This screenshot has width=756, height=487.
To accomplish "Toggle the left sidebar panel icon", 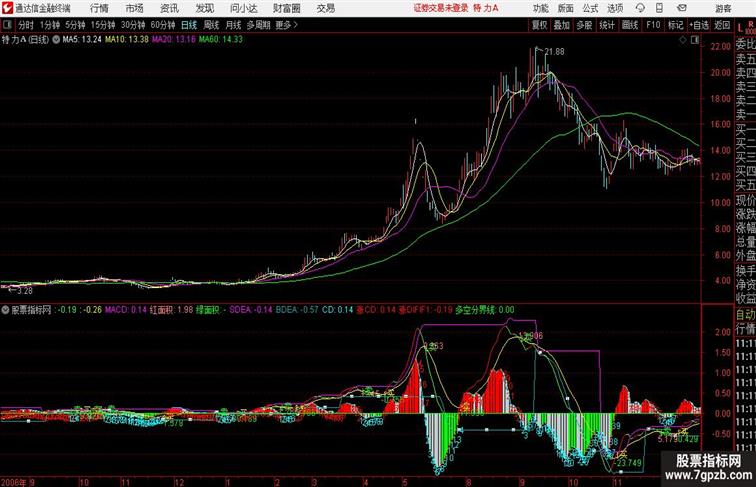I will click(7, 25).
